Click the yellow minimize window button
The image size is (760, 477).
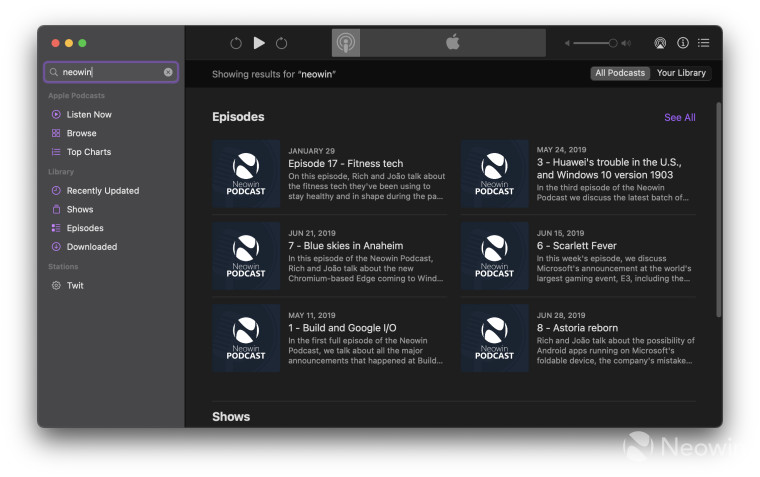click(x=69, y=43)
